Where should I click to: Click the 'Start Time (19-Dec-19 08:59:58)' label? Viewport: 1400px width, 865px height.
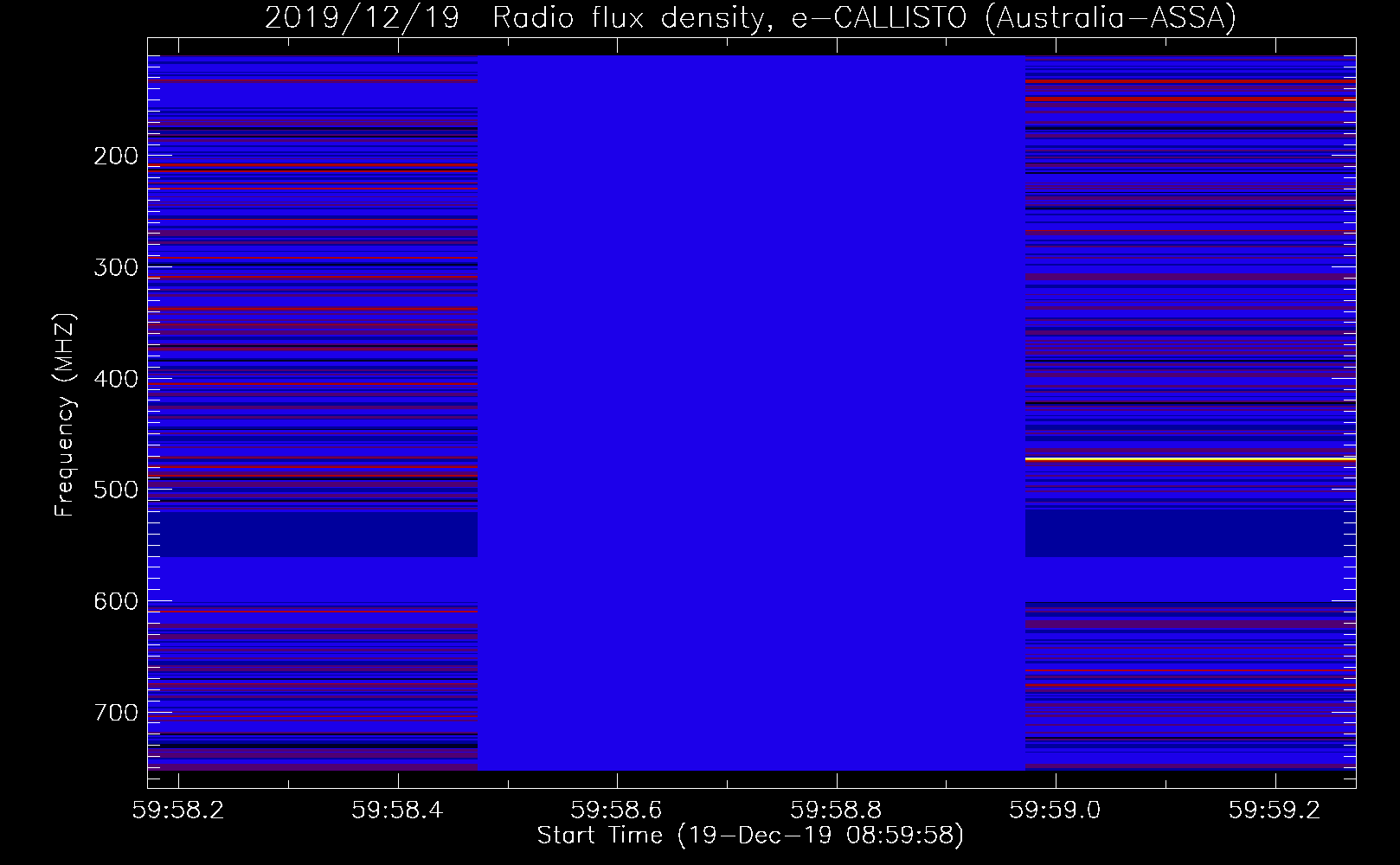[750, 836]
